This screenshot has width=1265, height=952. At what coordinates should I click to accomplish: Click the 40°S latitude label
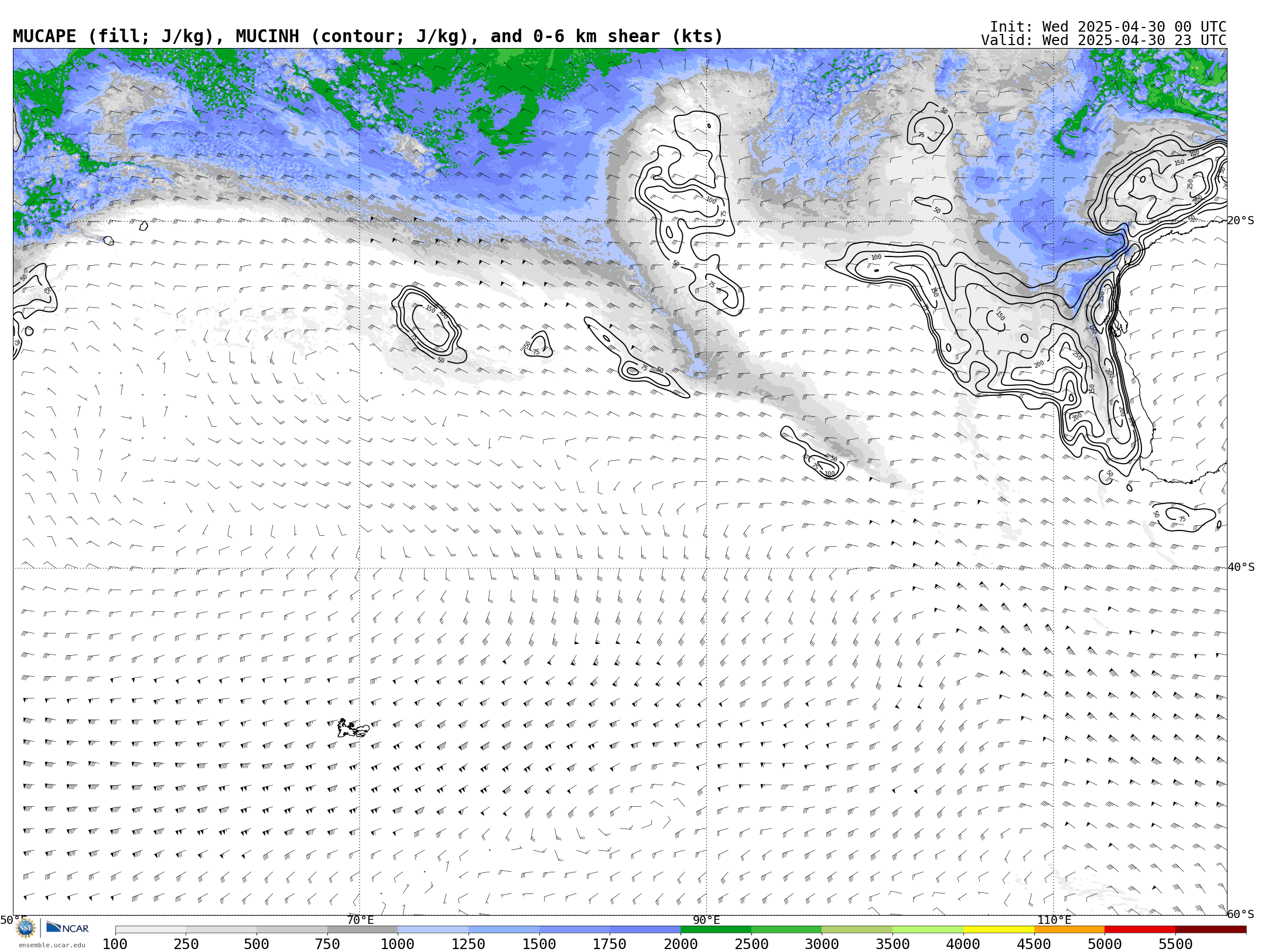tap(1241, 567)
